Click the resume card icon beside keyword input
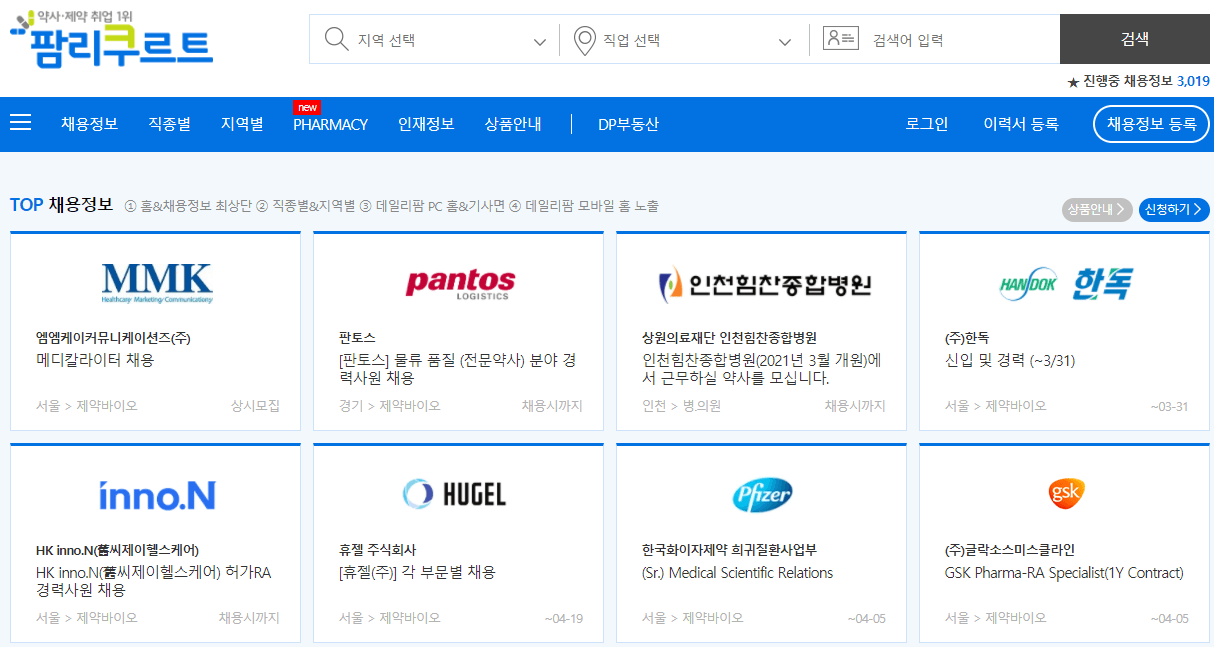 841,39
